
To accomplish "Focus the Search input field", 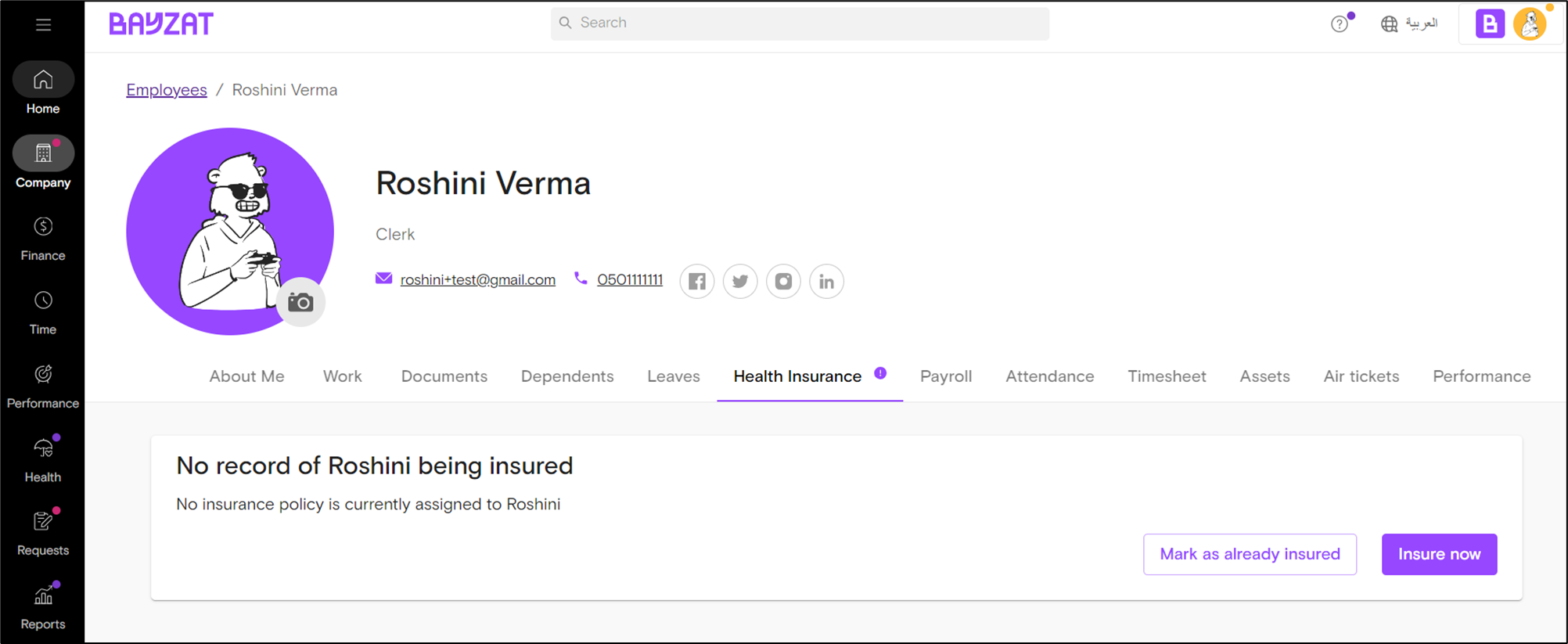I will pos(800,23).
